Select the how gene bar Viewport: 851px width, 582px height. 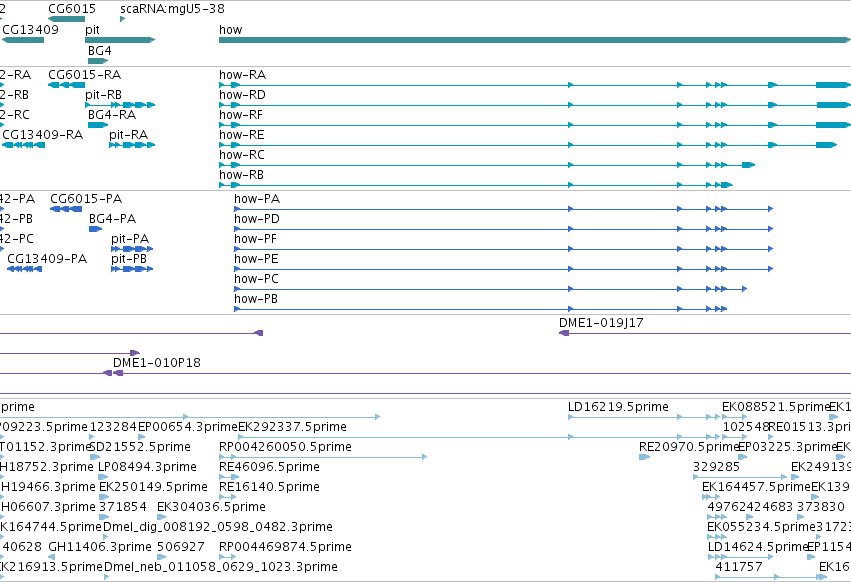coord(535,40)
